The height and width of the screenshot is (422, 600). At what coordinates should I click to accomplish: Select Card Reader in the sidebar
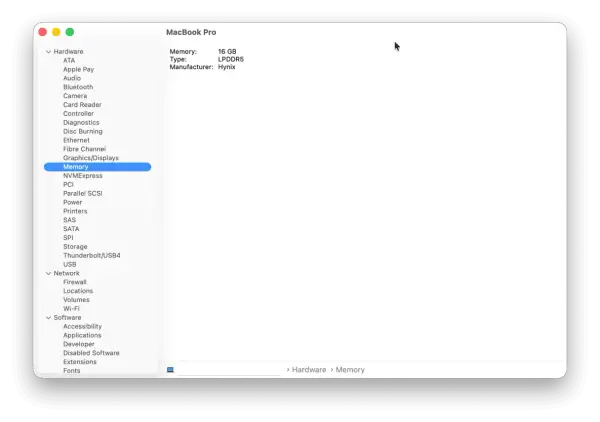[x=82, y=104]
